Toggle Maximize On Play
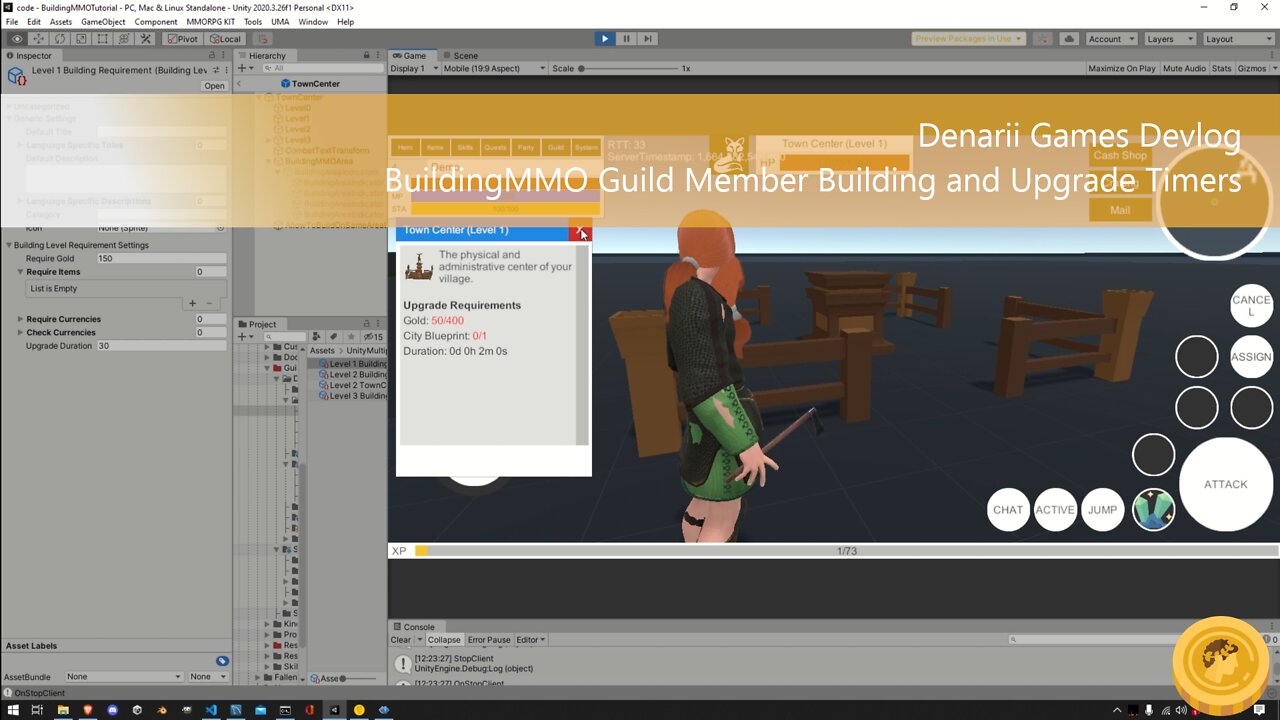The height and width of the screenshot is (720, 1280). (x=1121, y=69)
